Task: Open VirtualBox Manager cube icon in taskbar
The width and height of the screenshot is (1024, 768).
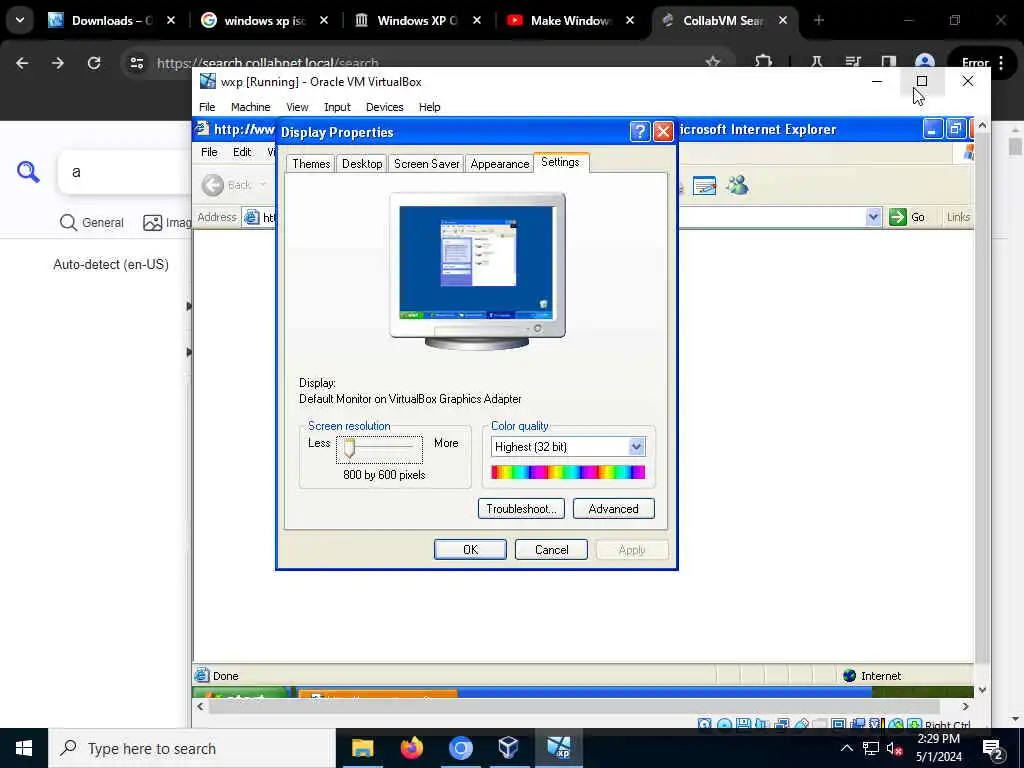Action: click(x=509, y=748)
